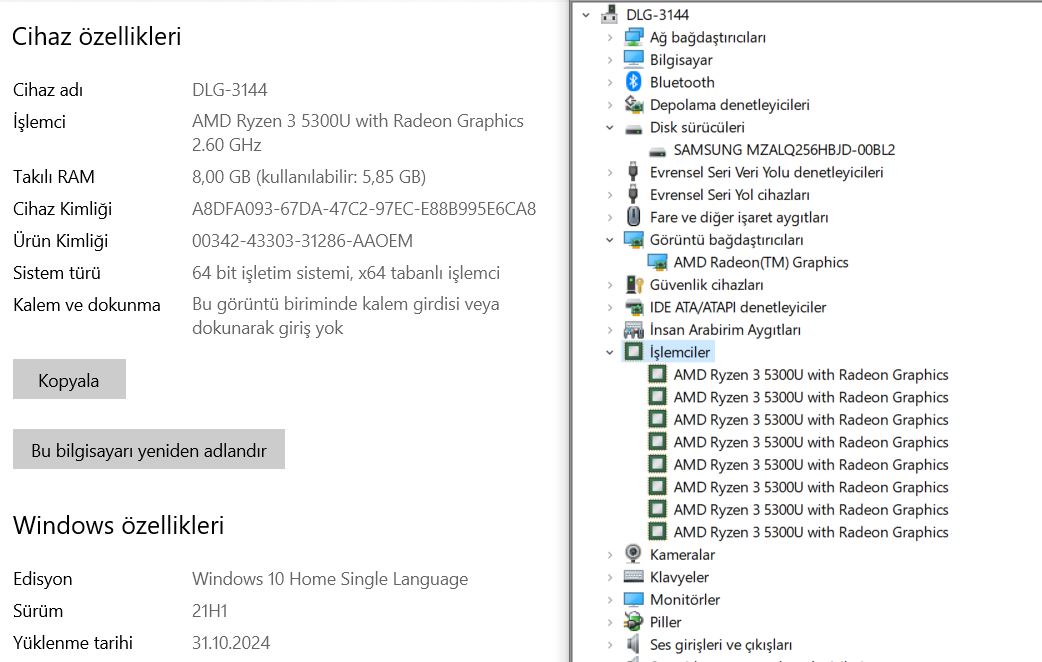Click the Kopyala button
1042x662 pixels.
pos(69,380)
